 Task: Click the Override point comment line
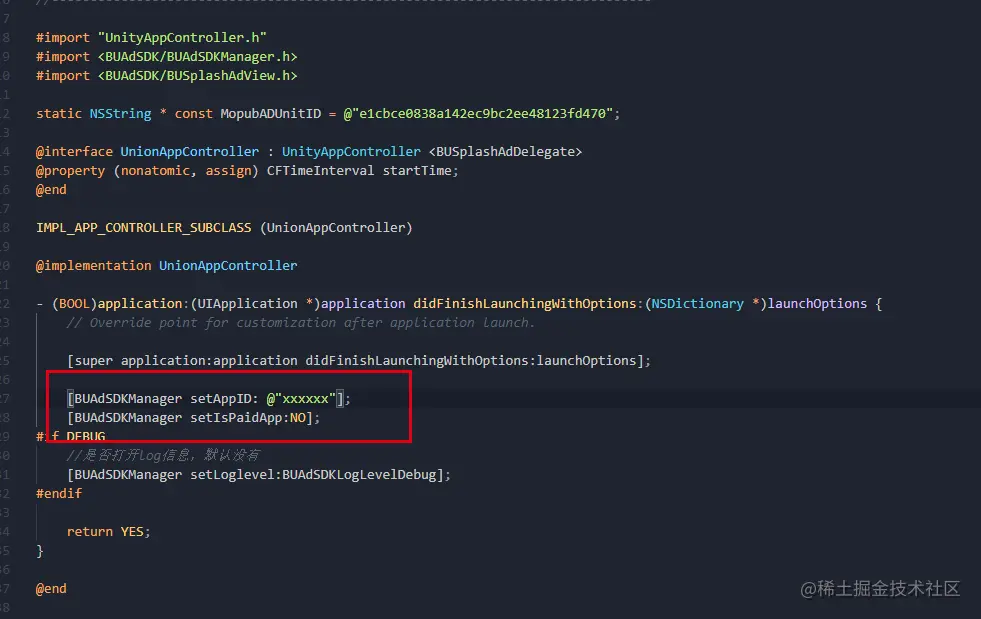300,323
